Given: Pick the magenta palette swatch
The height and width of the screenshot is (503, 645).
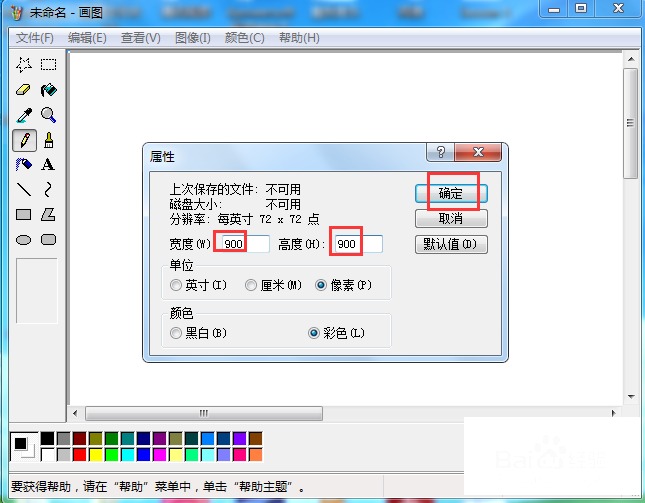Looking at the screenshot, I should click(160, 454).
